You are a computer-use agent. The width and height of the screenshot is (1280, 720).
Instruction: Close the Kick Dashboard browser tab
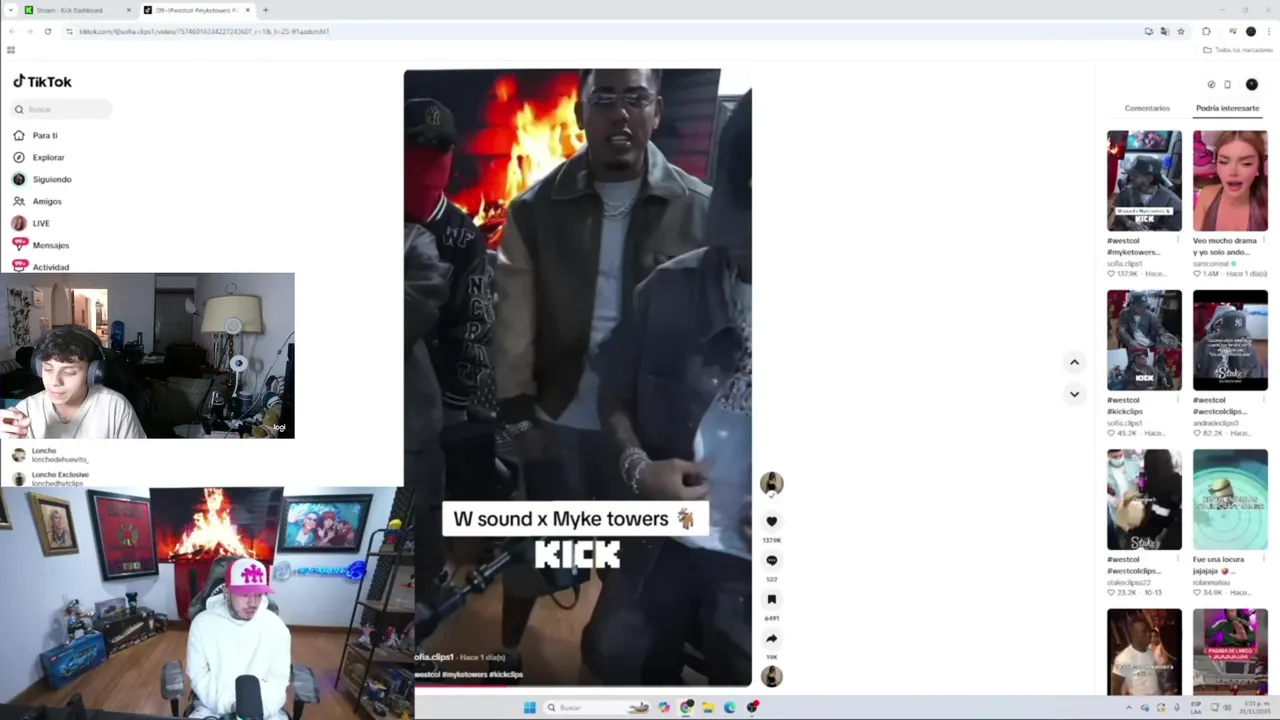point(127,10)
